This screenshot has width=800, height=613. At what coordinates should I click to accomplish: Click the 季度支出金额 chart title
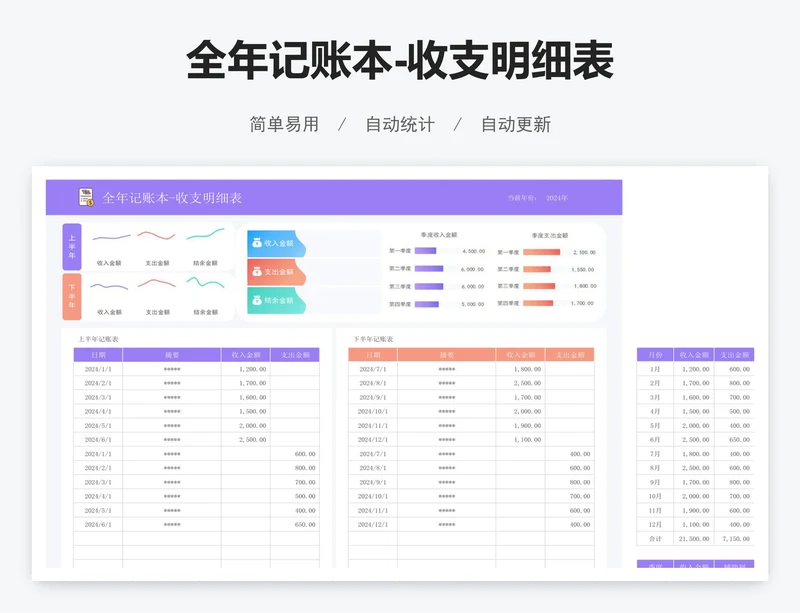coord(549,235)
